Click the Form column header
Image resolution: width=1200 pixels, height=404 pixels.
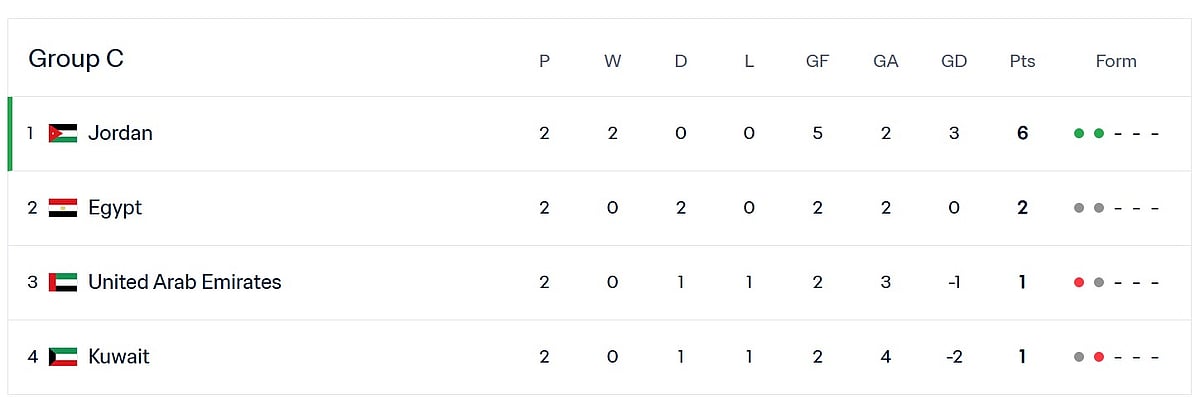[1116, 61]
